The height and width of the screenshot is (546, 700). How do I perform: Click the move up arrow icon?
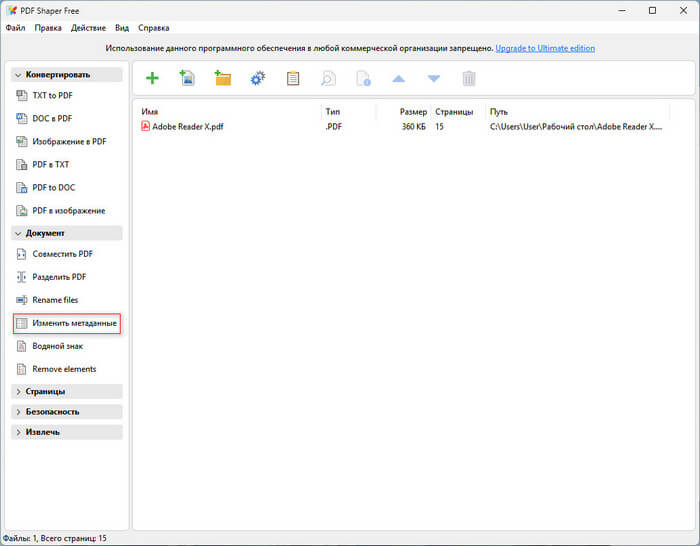click(398, 78)
